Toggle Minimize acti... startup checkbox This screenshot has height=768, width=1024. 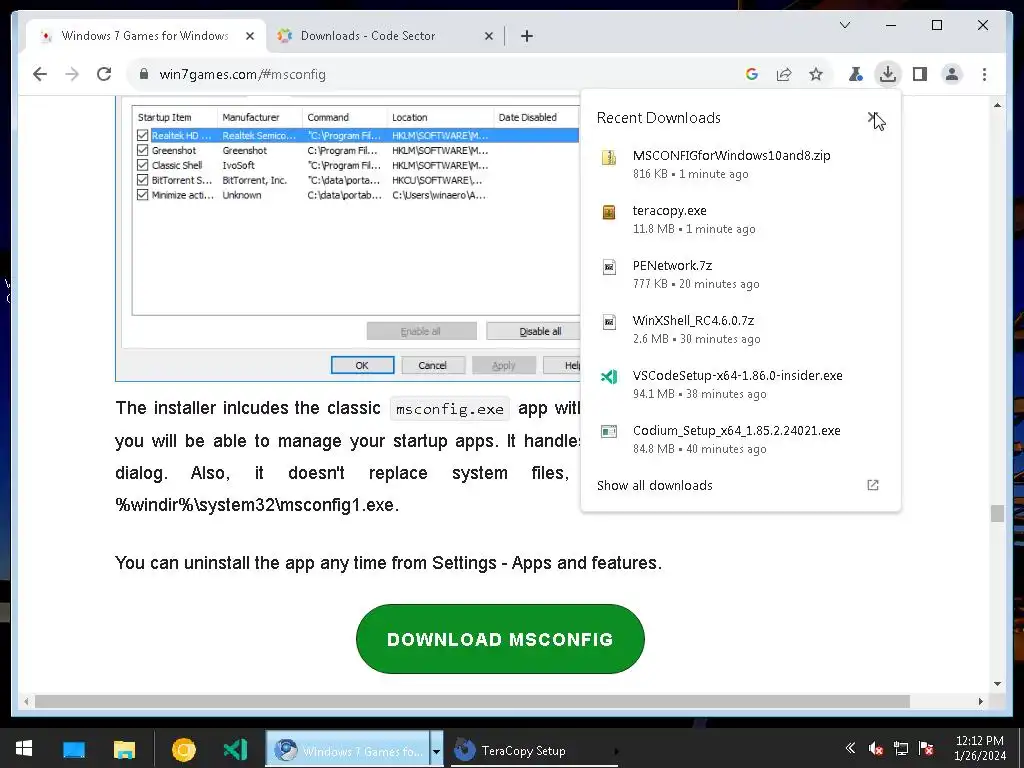(x=142, y=195)
